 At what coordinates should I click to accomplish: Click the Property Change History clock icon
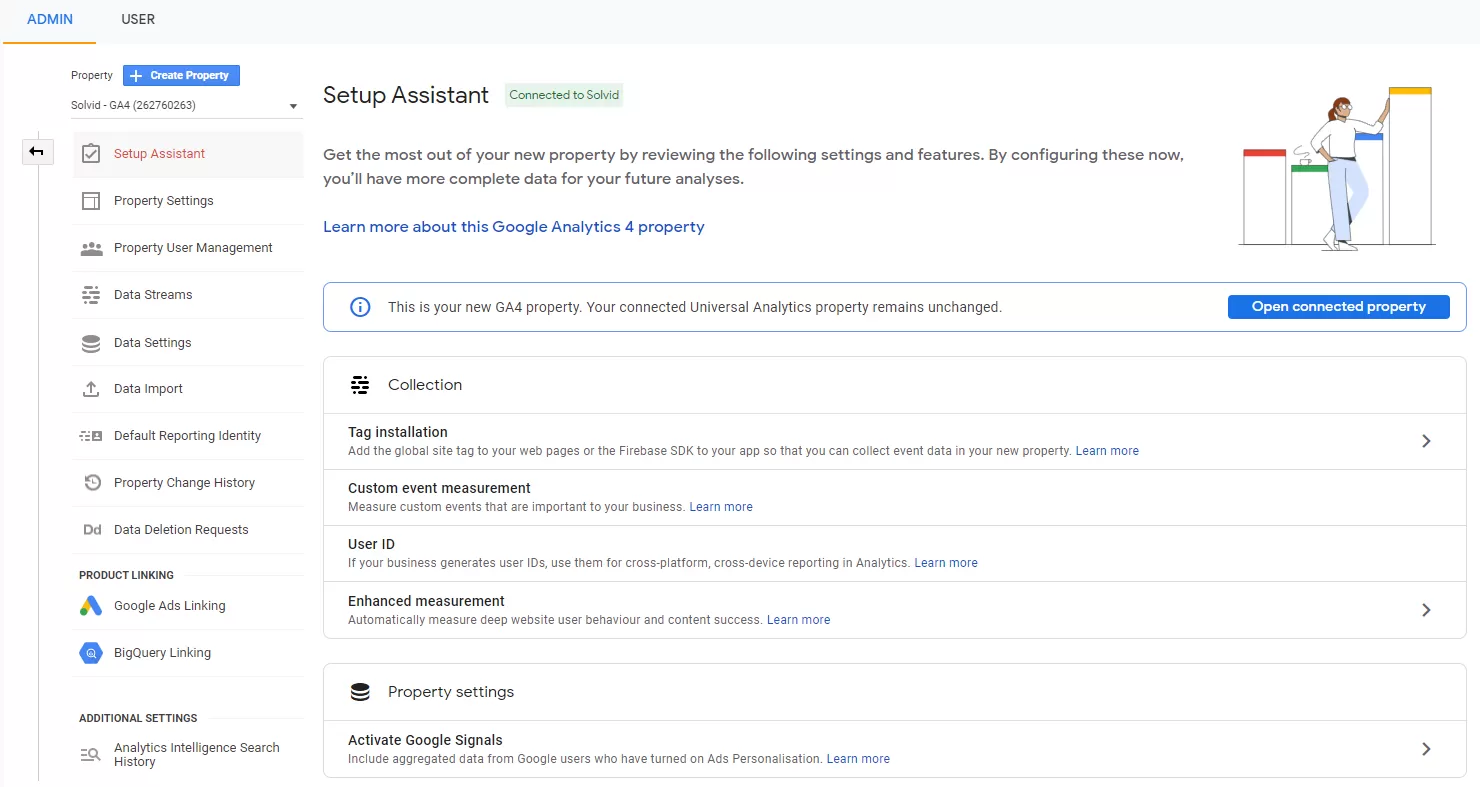coord(91,482)
